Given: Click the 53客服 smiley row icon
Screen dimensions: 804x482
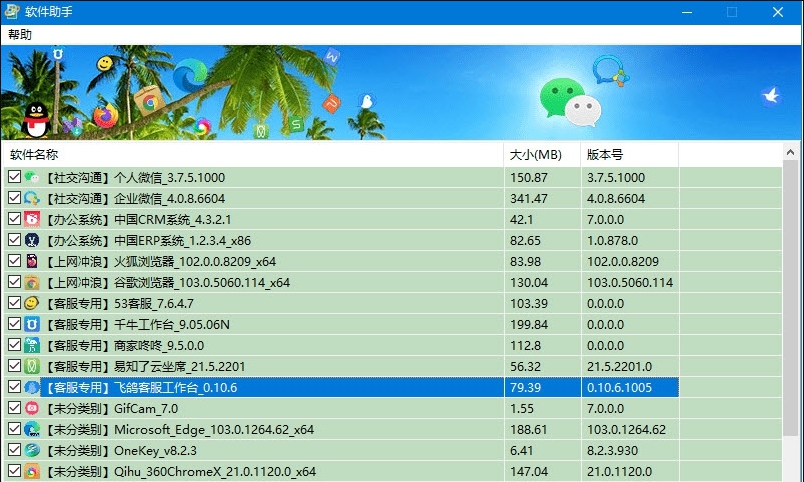Looking at the screenshot, I should point(32,304).
